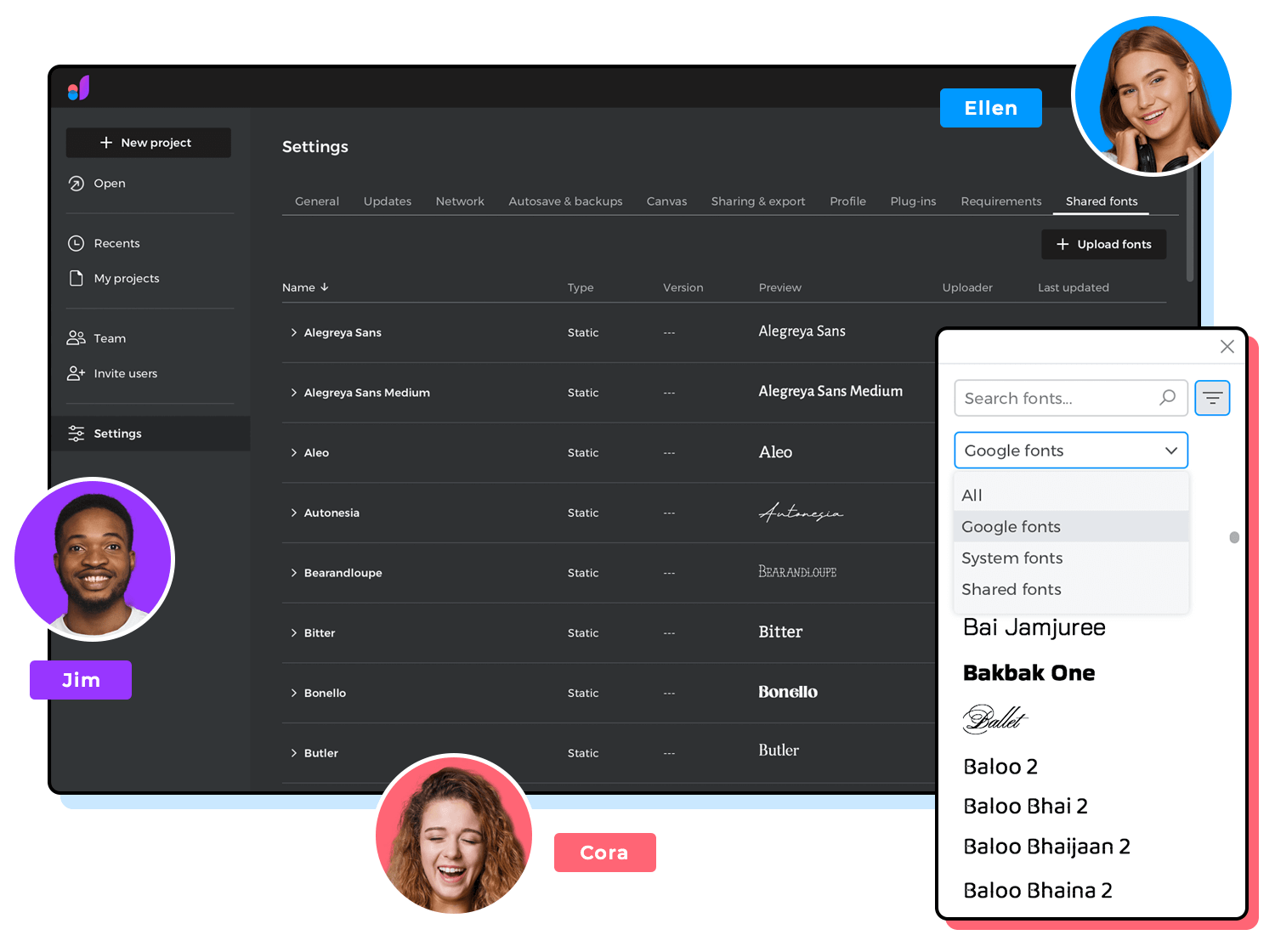Click the plus icon in New project

click(106, 143)
